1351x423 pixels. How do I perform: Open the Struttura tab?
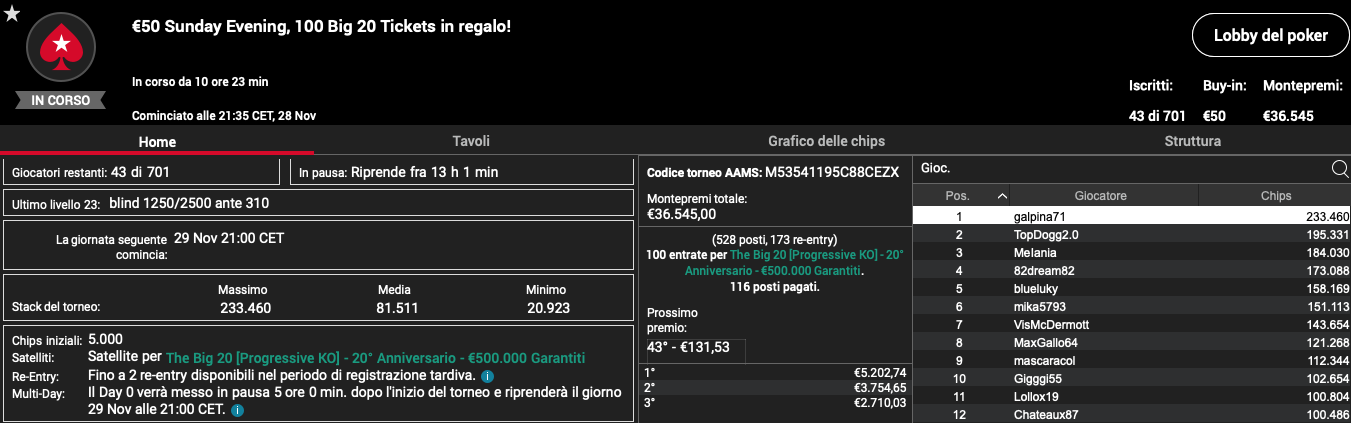[x=1192, y=141]
